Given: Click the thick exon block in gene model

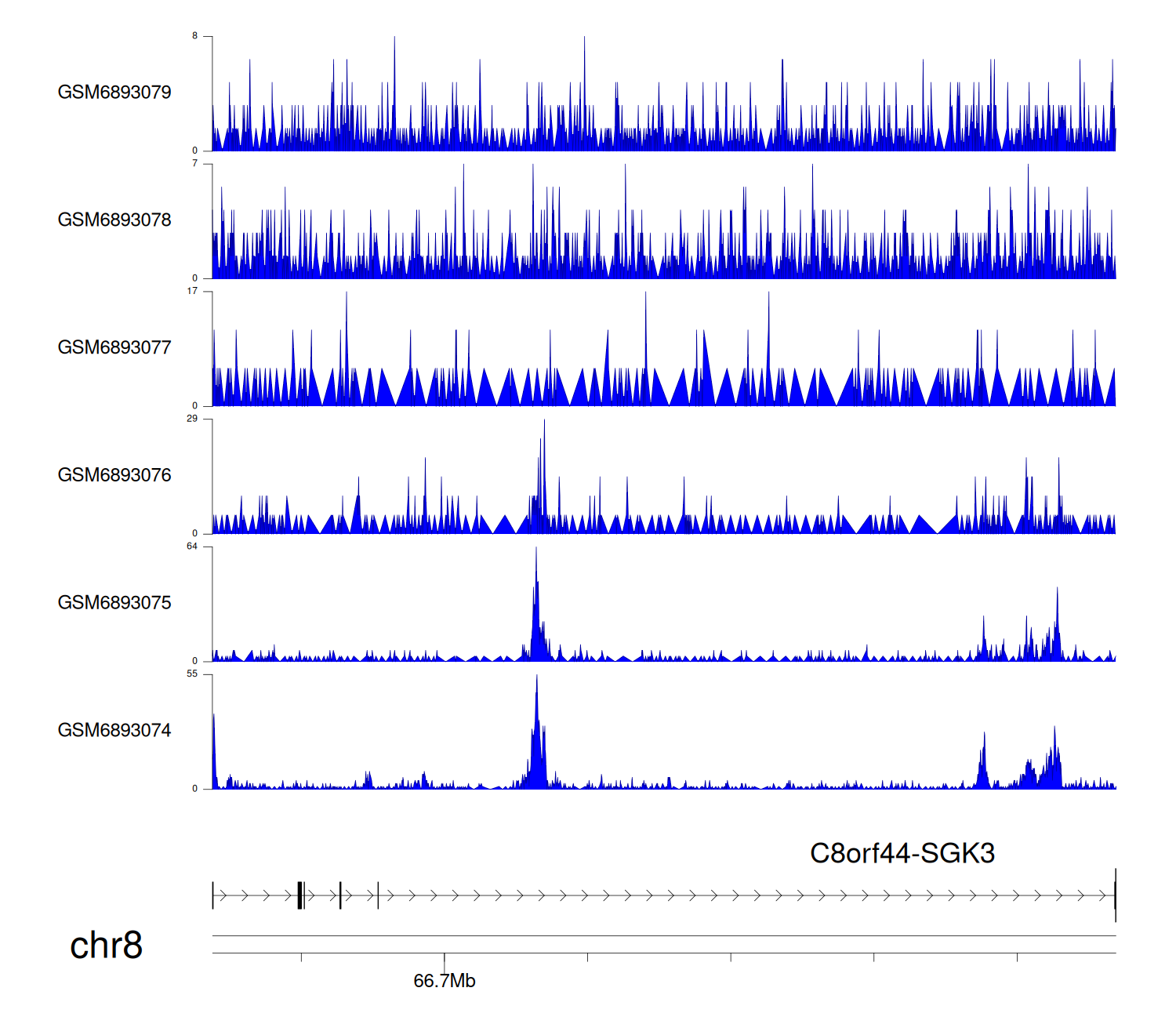Looking at the screenshot, I should pyautogui.click(x=299, y=895).
